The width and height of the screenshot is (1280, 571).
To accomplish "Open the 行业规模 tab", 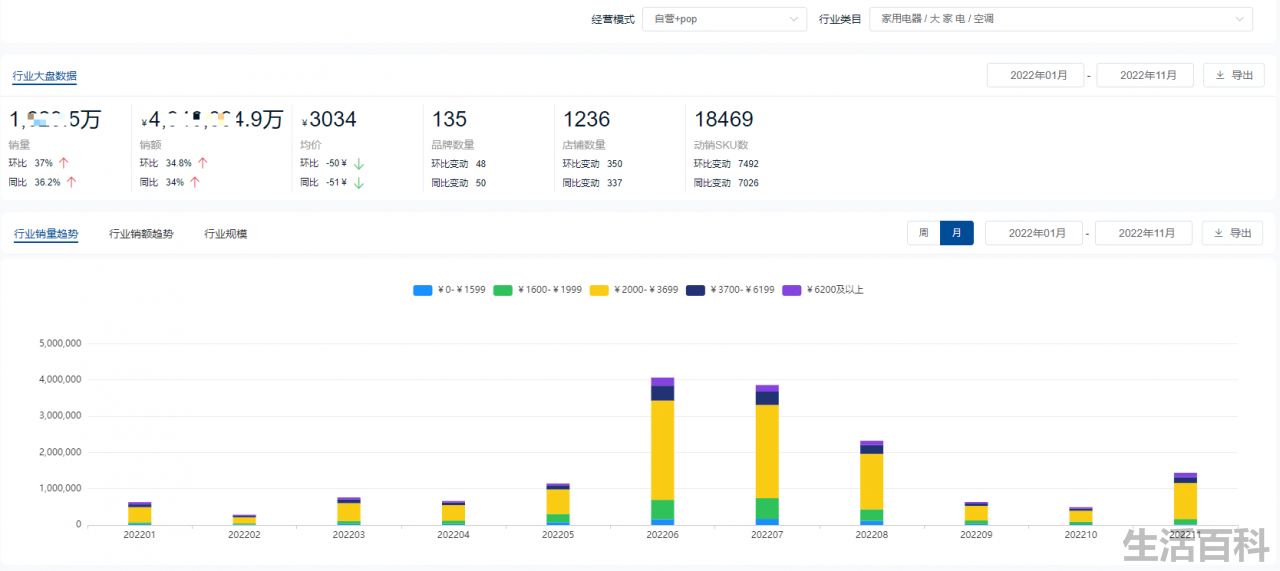I will pos(226,234).
